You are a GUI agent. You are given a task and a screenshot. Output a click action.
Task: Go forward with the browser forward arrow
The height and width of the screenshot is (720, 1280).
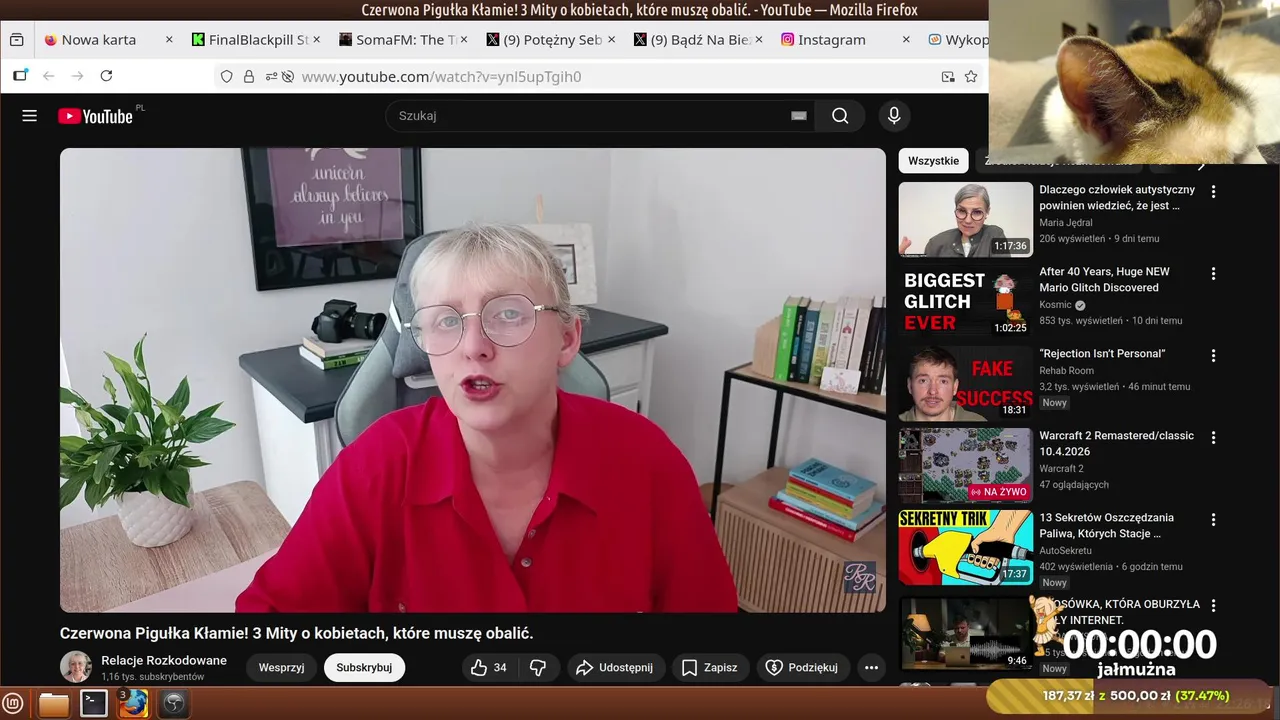point(77,76)
